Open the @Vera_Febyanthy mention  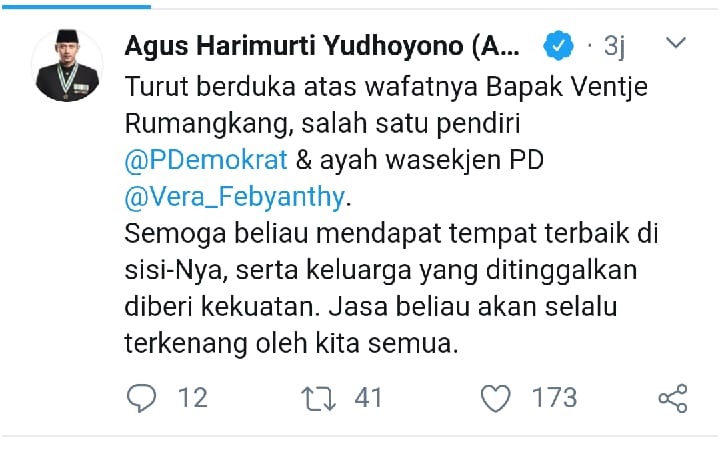[x=234, y=197]
